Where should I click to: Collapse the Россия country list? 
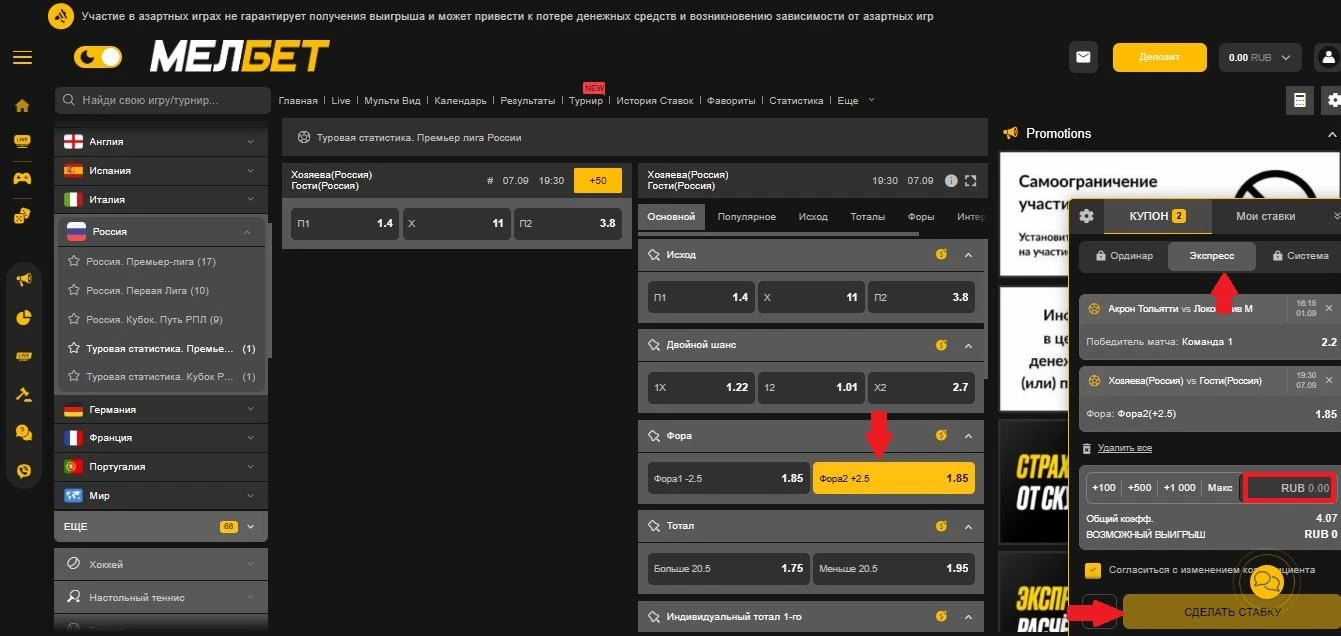(x=161, y=232)
